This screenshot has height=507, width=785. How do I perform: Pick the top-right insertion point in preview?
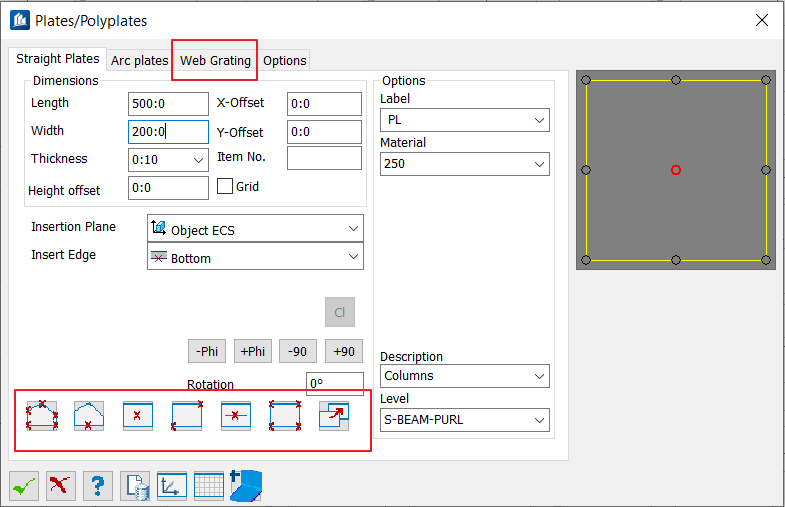click(766, 80)
